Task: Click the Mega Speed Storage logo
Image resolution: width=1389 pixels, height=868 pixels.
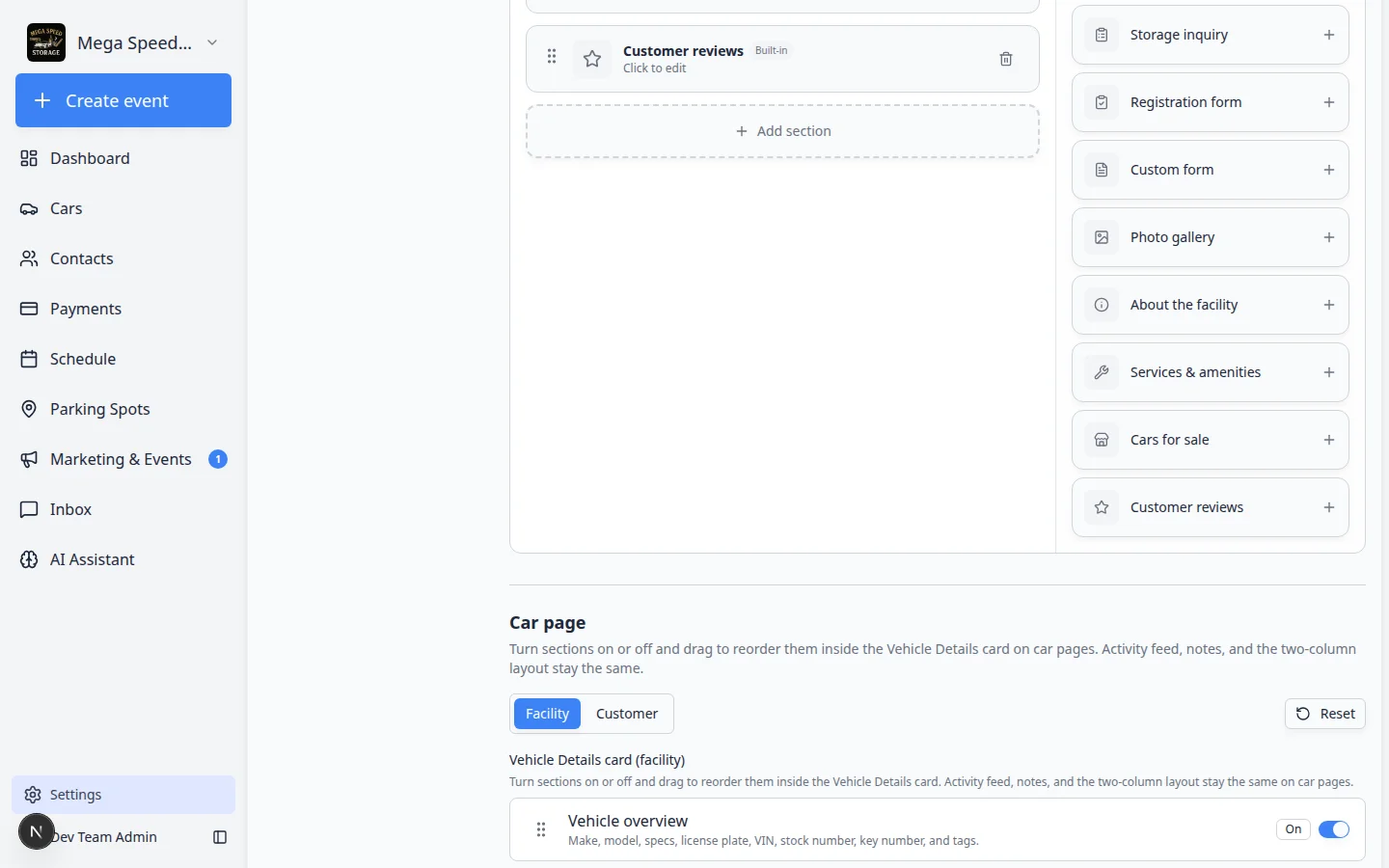Action: [46, 42]
